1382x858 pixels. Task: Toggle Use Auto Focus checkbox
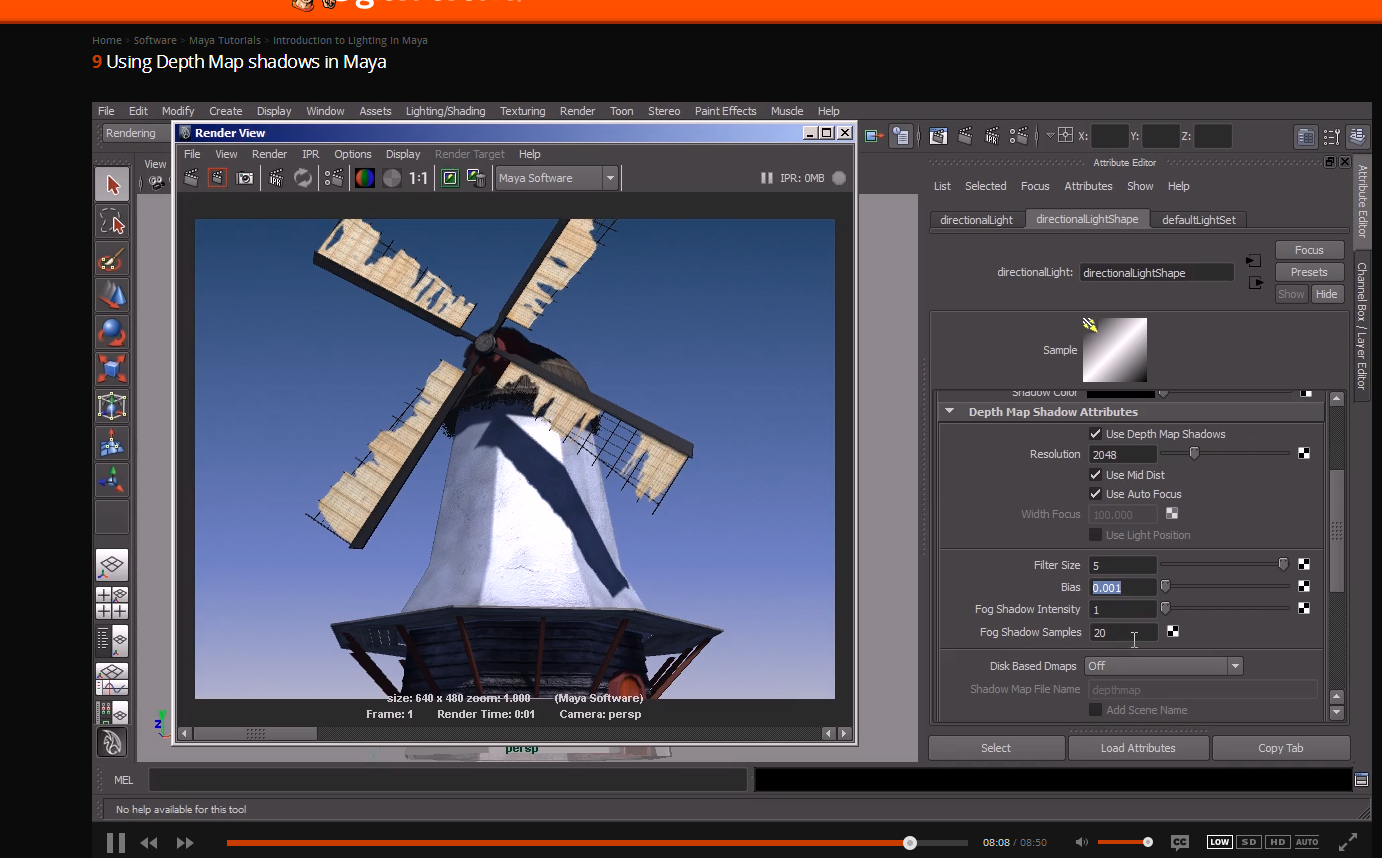point(1095,494)
